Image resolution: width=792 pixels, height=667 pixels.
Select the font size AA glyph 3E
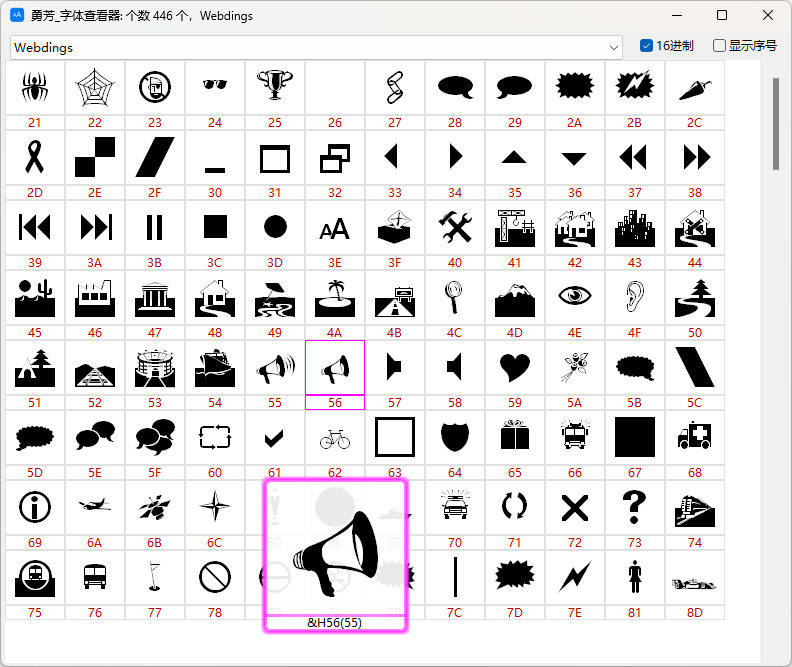click(x=335, y=229)
